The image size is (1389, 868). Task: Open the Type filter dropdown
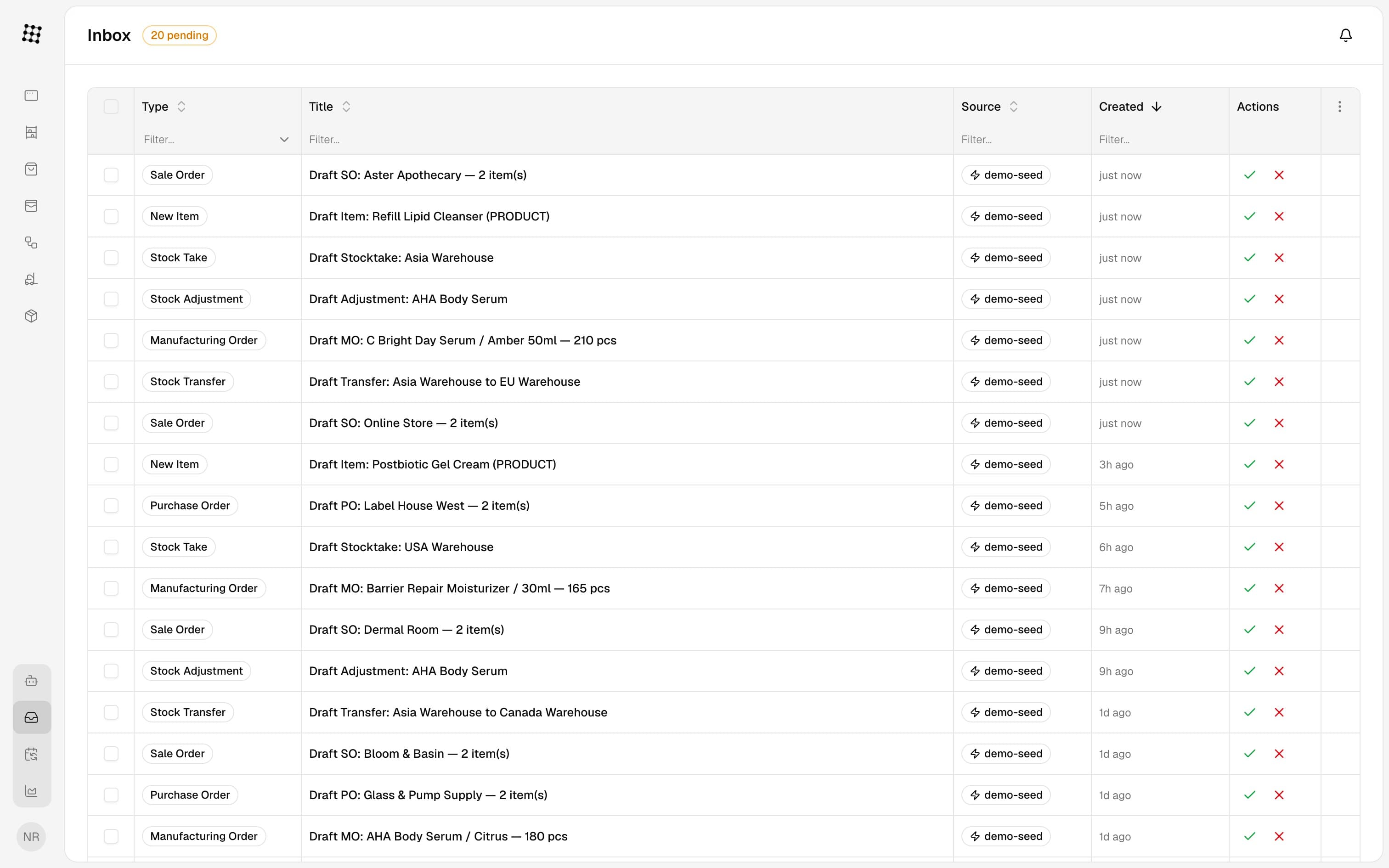[x=216, y=140]
